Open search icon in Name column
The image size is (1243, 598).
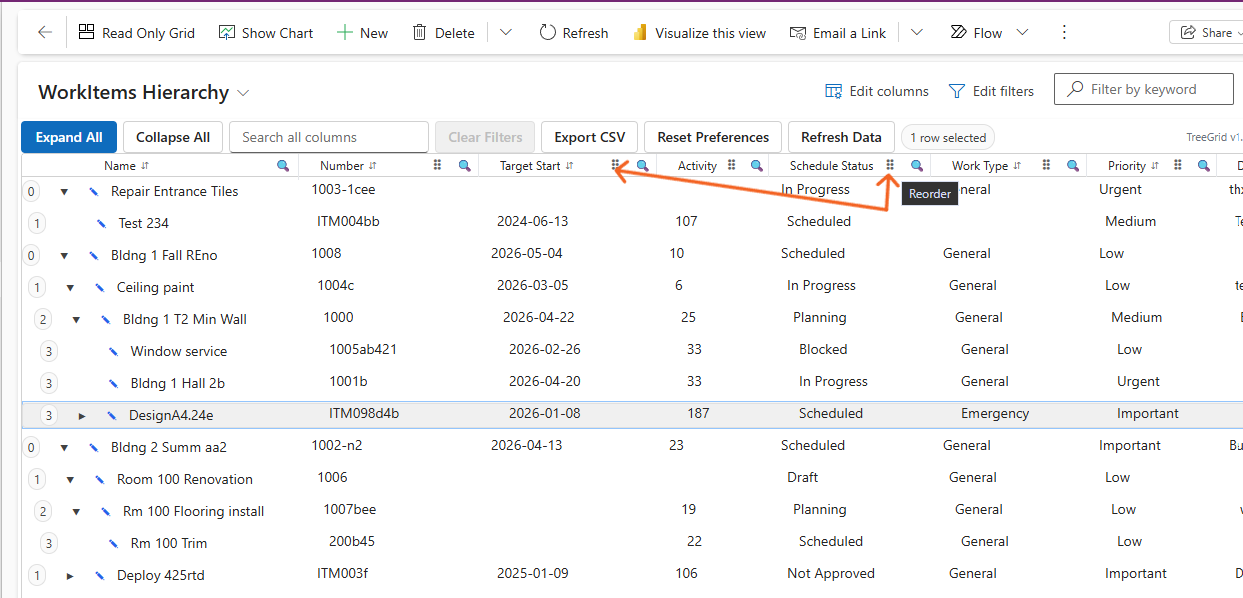tap(283, 166)
